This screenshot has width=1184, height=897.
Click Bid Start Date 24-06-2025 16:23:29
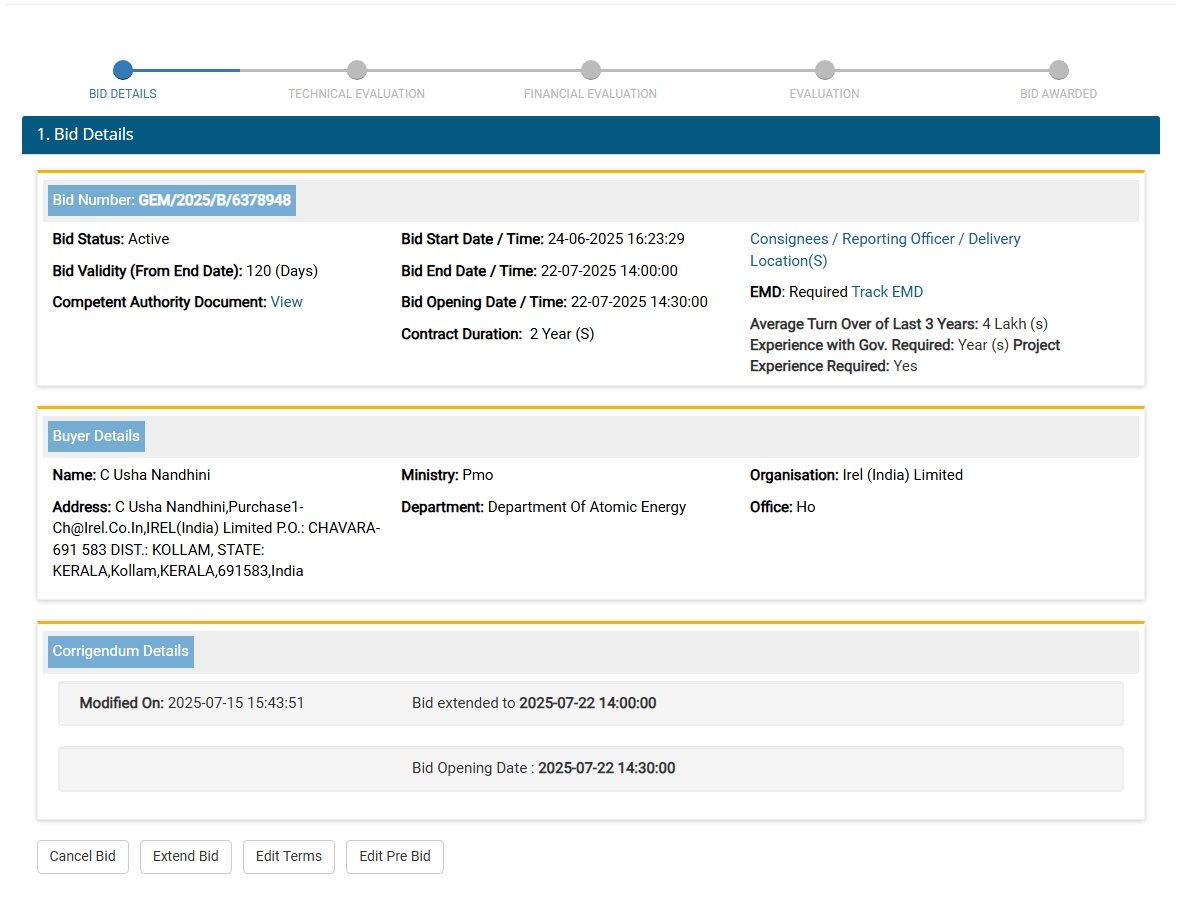click(x=616, y=239)
